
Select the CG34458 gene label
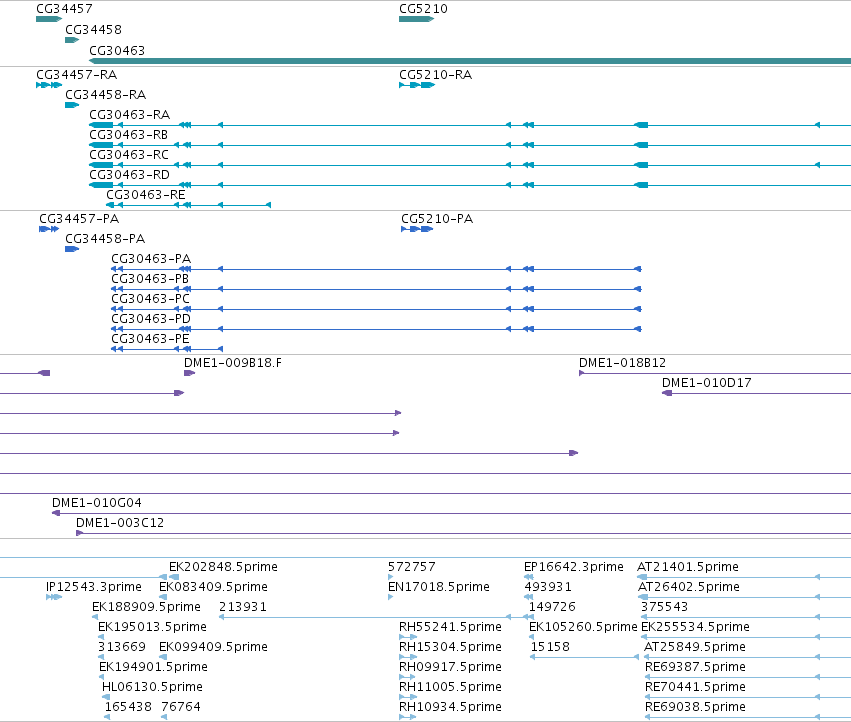coord(93,29)
